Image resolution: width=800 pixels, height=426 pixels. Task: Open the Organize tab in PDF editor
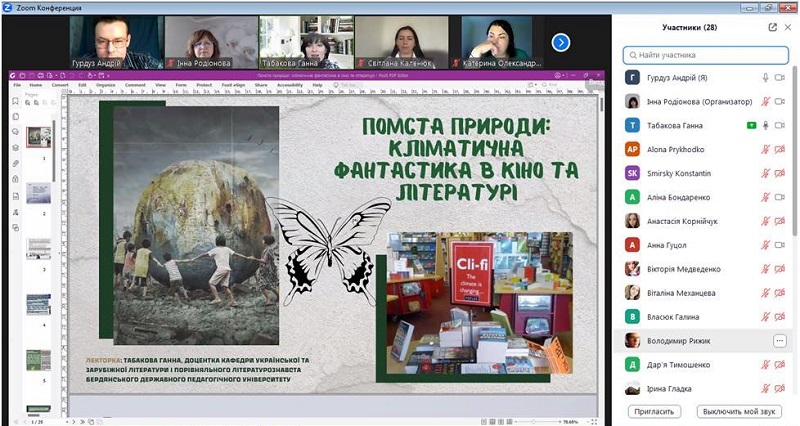coord(106,85)
